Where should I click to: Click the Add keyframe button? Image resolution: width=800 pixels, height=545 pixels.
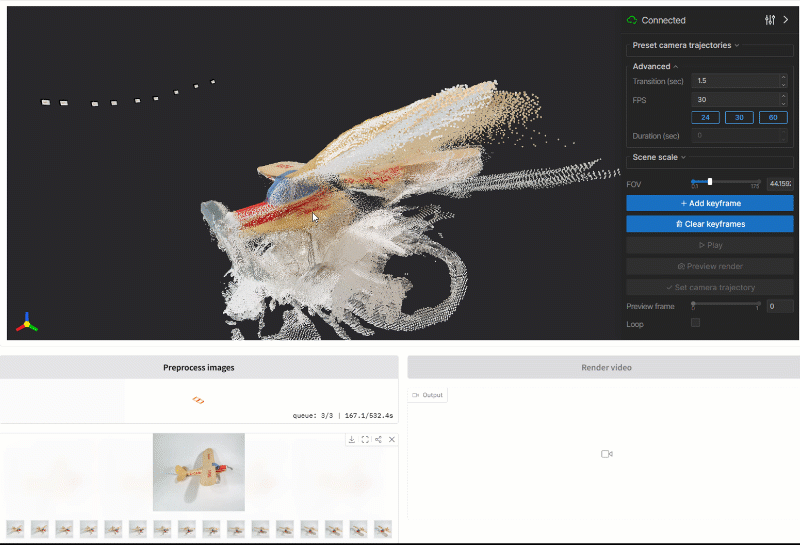pos(710,203)
